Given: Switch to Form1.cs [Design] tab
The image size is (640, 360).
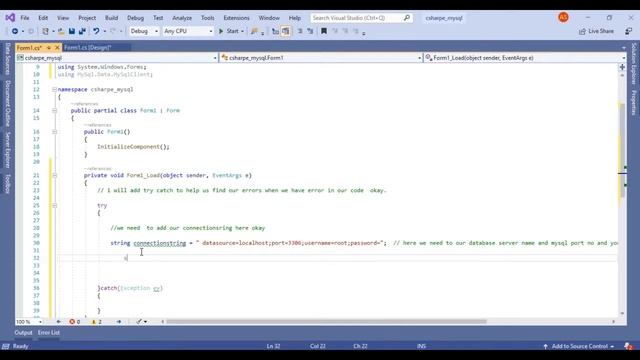Looking at the screenshot, I should [x=87, y=48].
